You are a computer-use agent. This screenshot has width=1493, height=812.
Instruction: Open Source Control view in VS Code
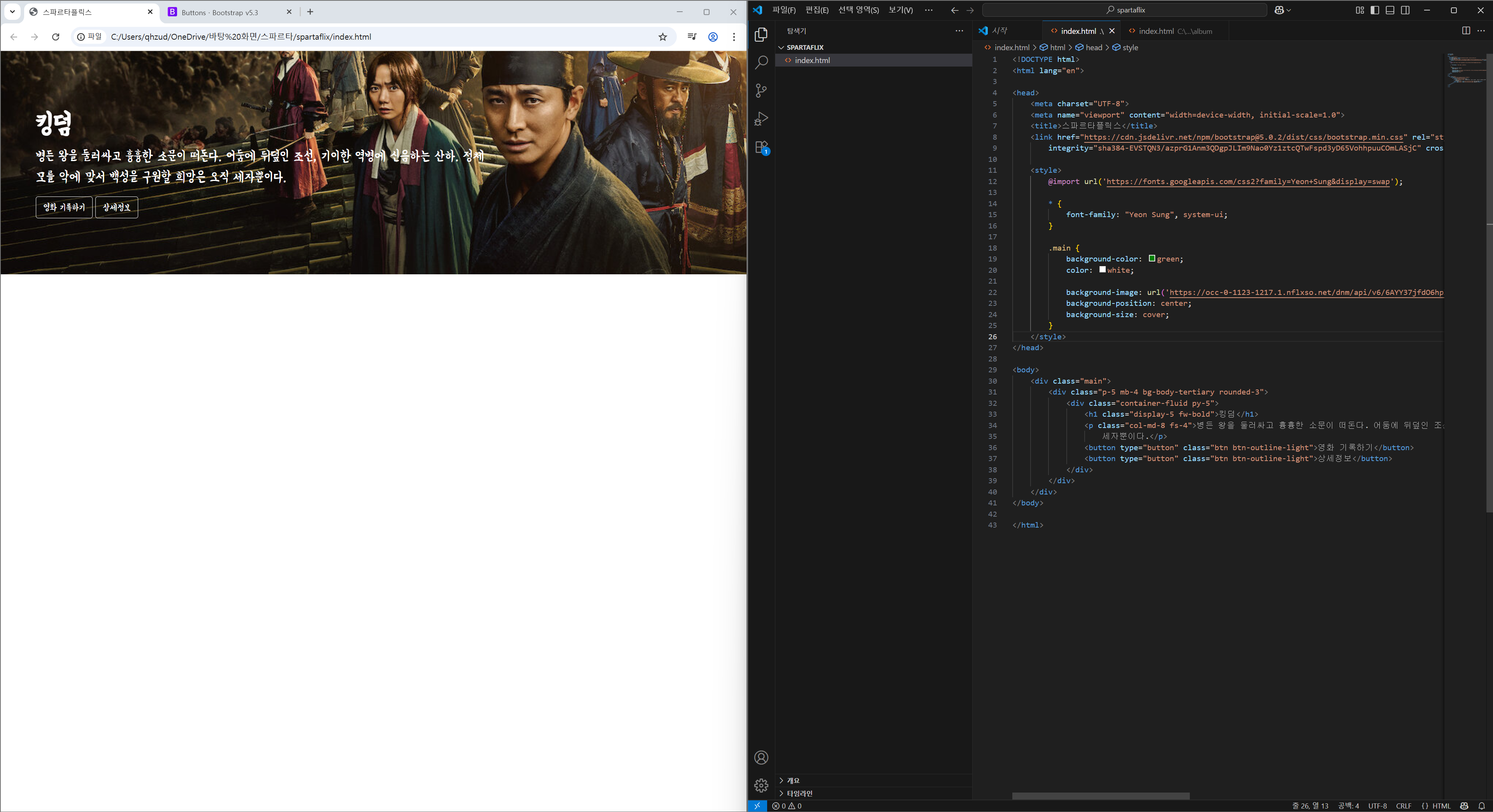click(761, 90)
